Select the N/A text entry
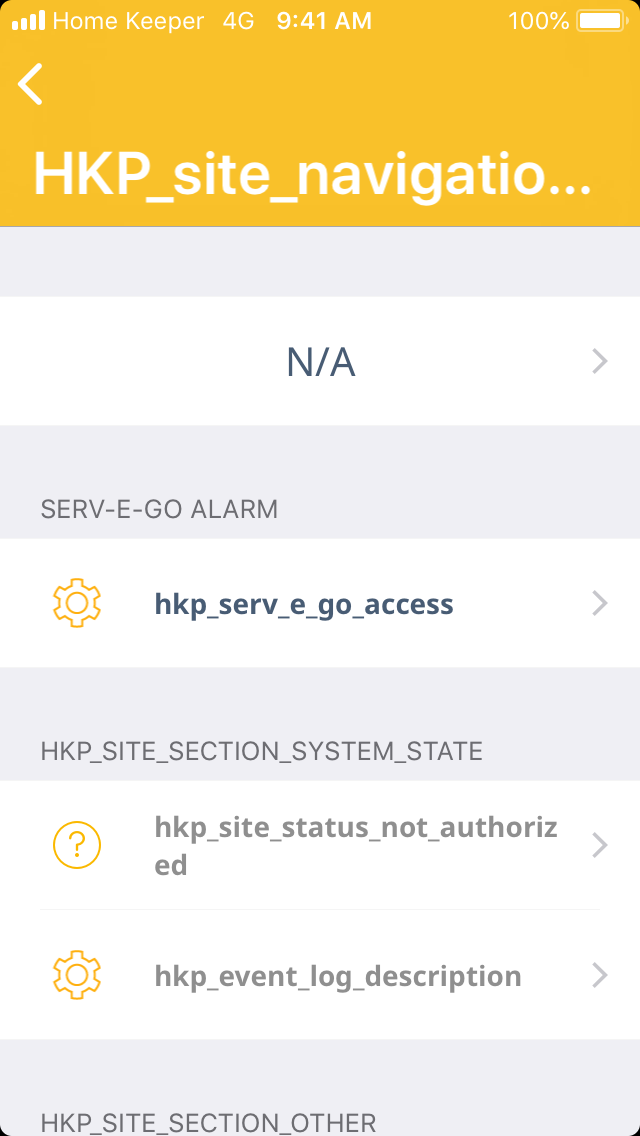The width and height of the screenshot is (640, 1136). pos(321,362)
